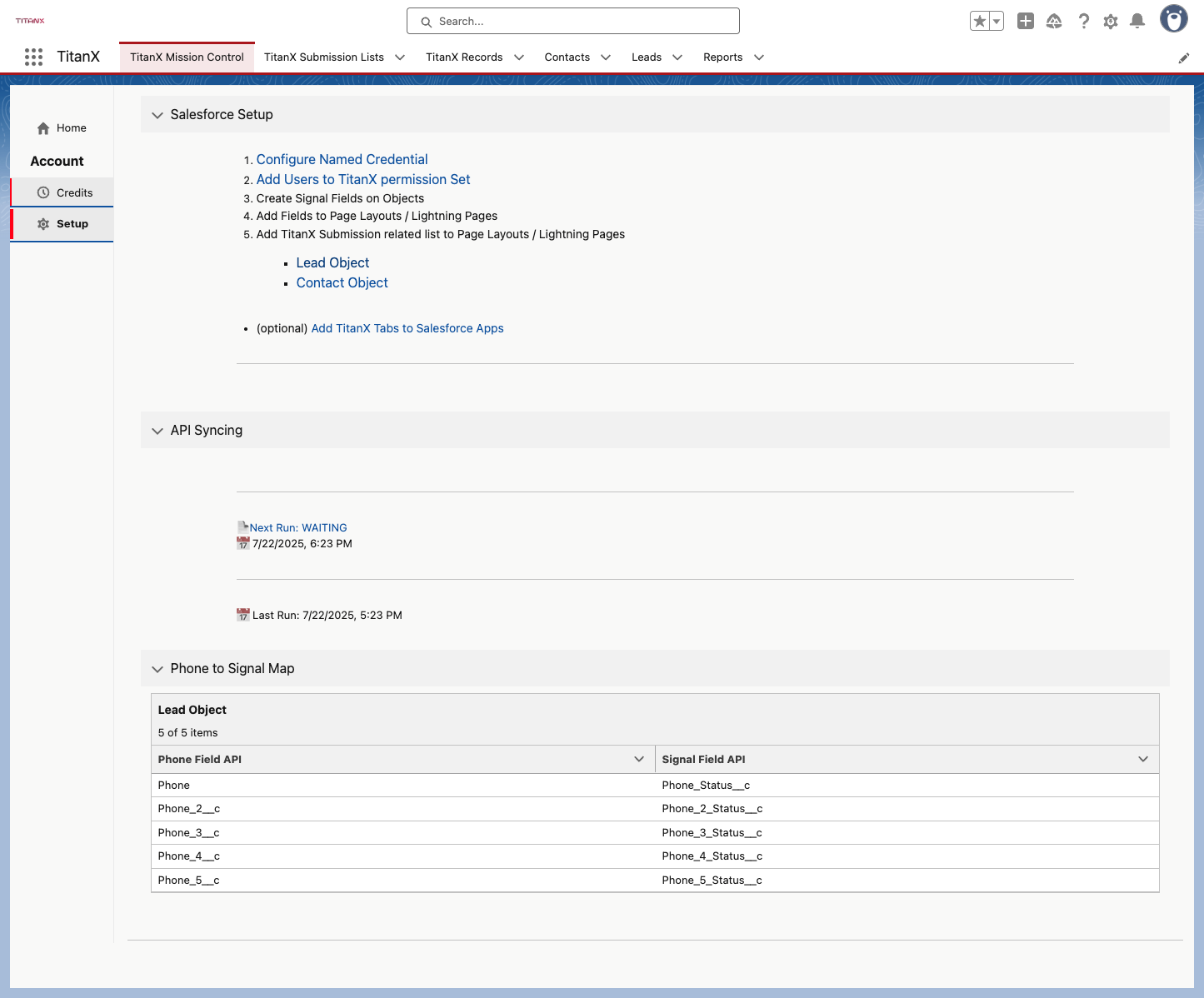Open the Leads tab dropdown arrow
1204x998 pixels.
677,57
